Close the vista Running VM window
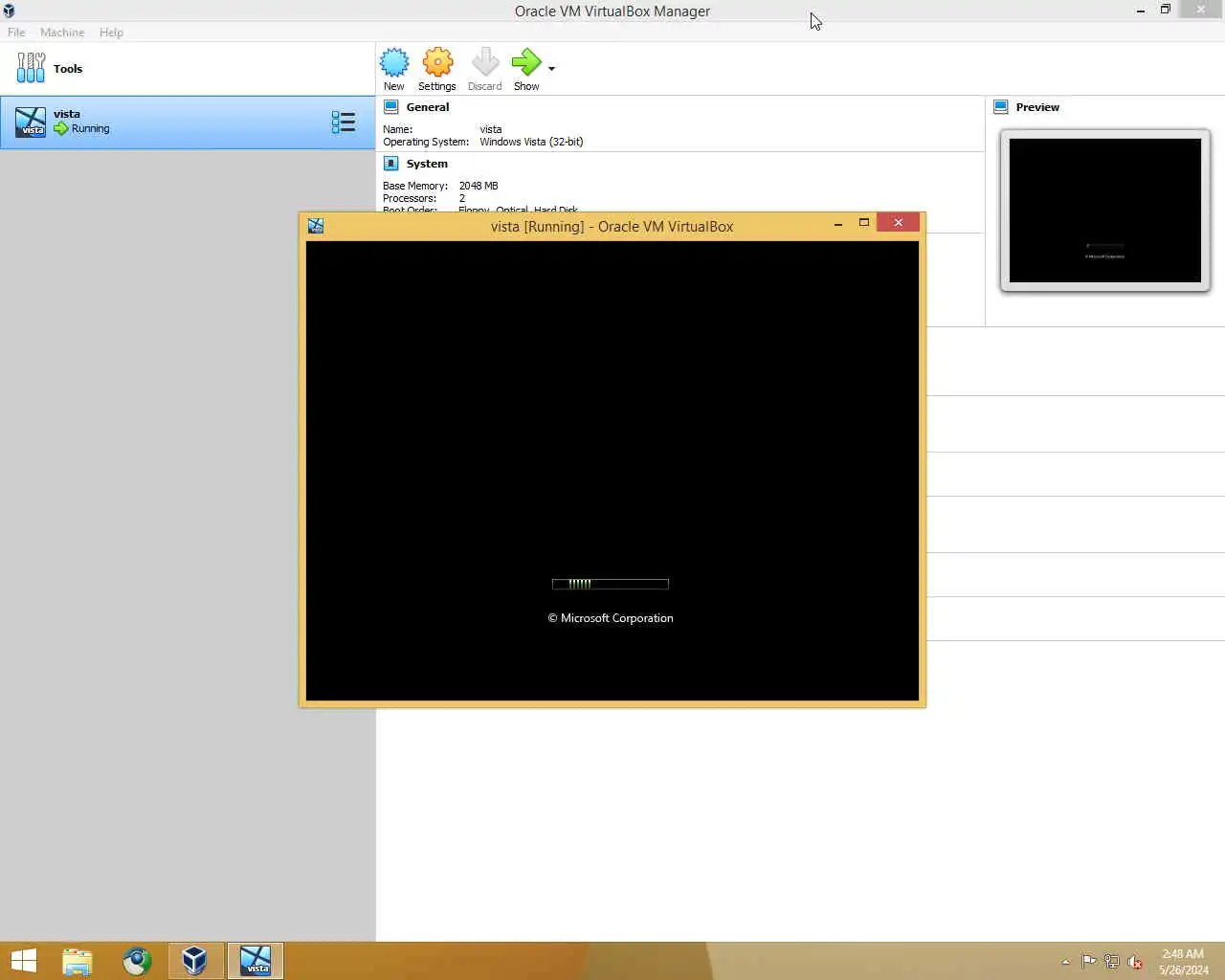Screen dimensions: 1225x980 click(x=898, y=222)
